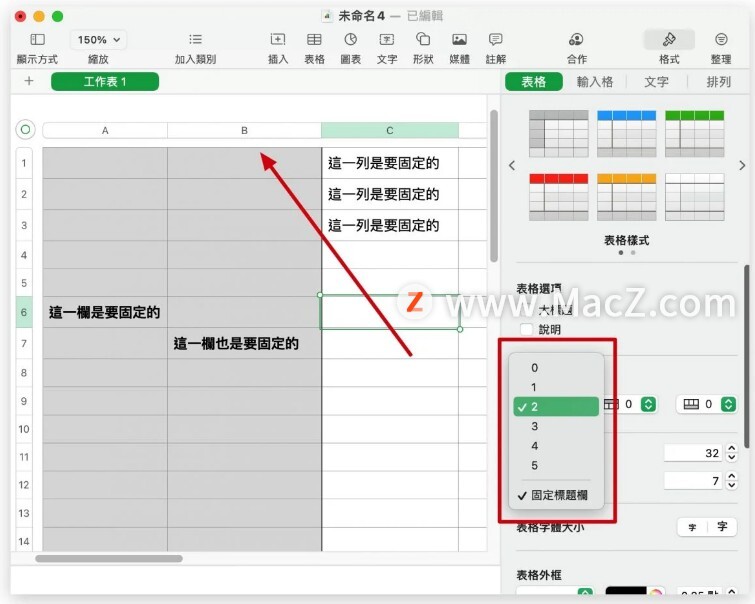Viewport: 755px width, 604px height.
Task: Click the 插入 insert icon
Action: pos(278,39)
